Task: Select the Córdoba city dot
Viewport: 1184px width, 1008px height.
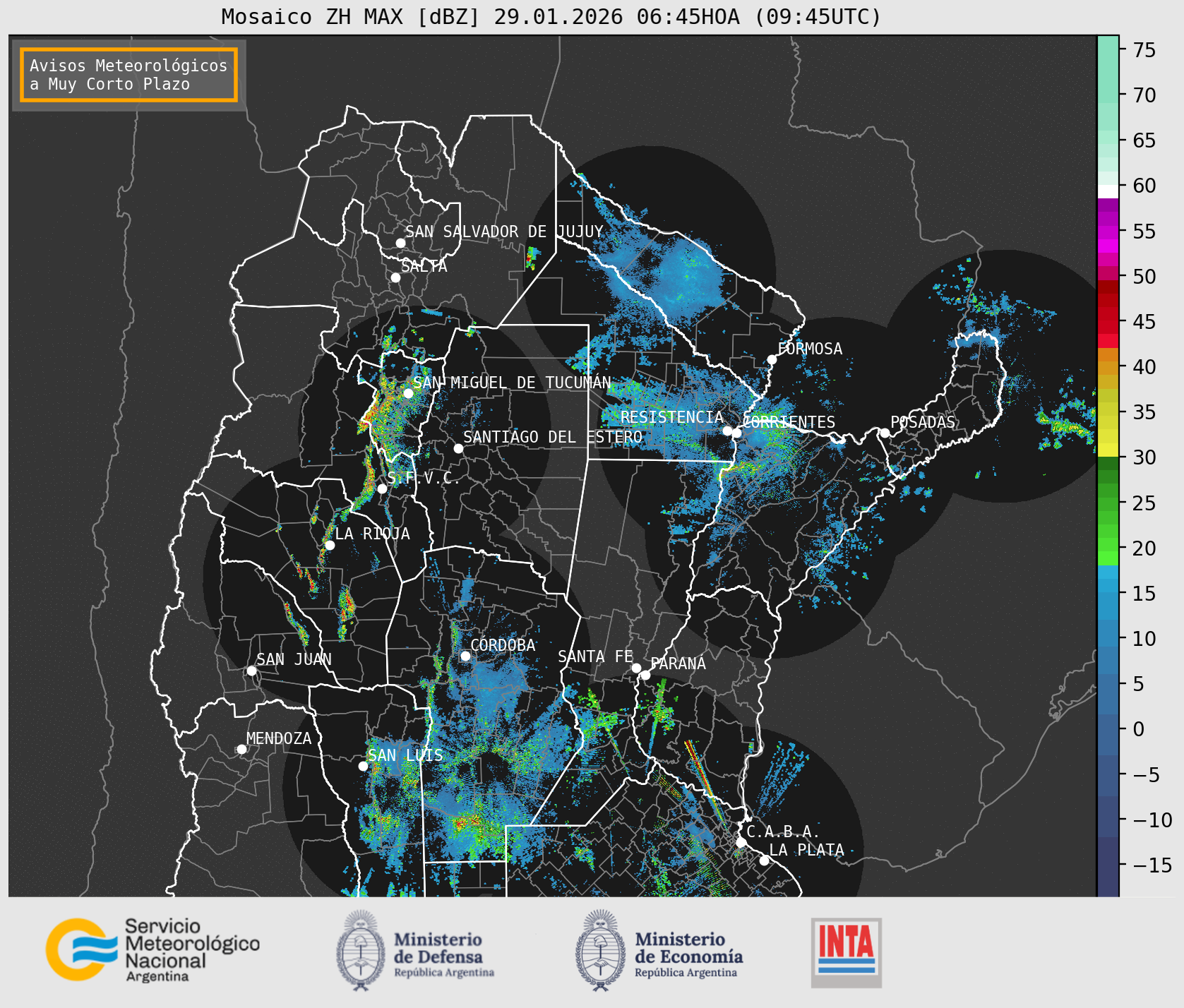Action: [465, 656]
